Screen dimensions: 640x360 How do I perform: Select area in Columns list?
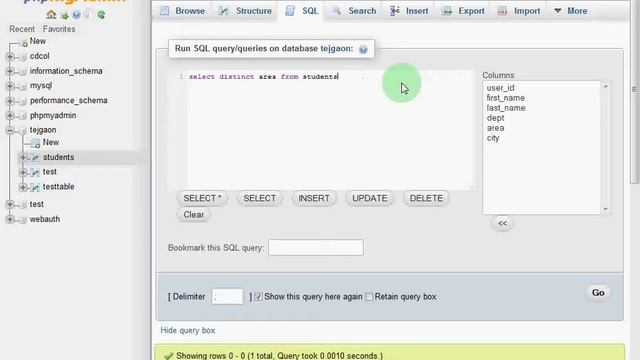point(495,128)
